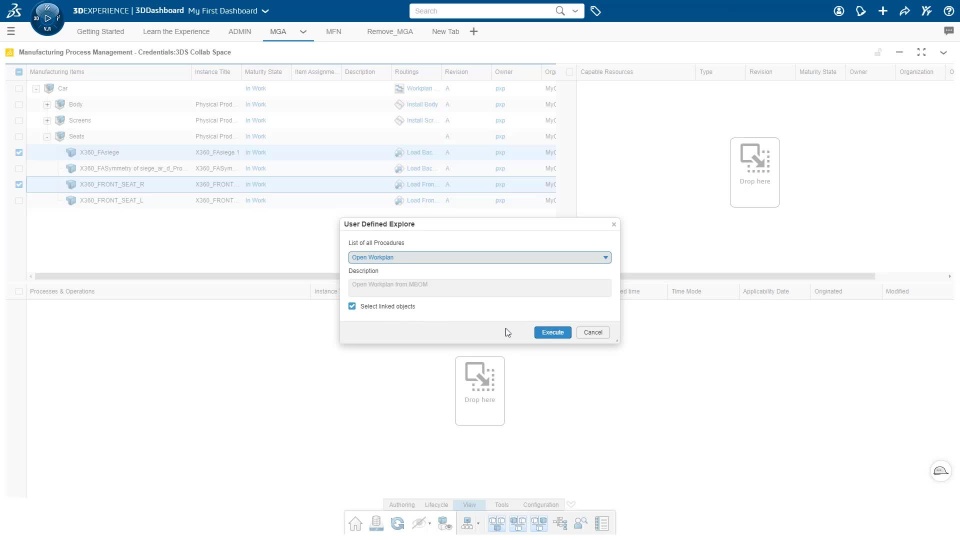Viewport: 960px width, 540px height.
Task: Open the Configuration toolbar section
Action: point(541,505)
